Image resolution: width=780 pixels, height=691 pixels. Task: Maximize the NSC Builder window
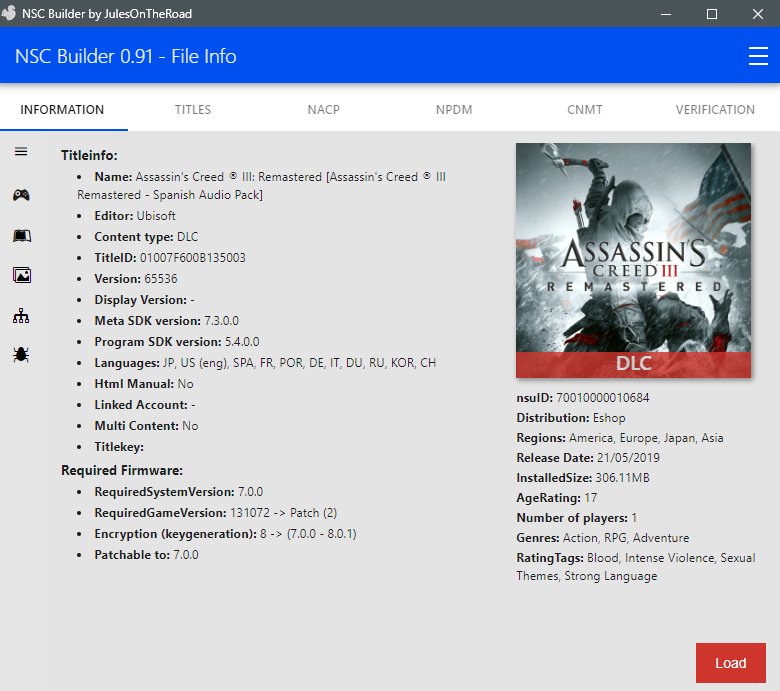coord(712,14)
